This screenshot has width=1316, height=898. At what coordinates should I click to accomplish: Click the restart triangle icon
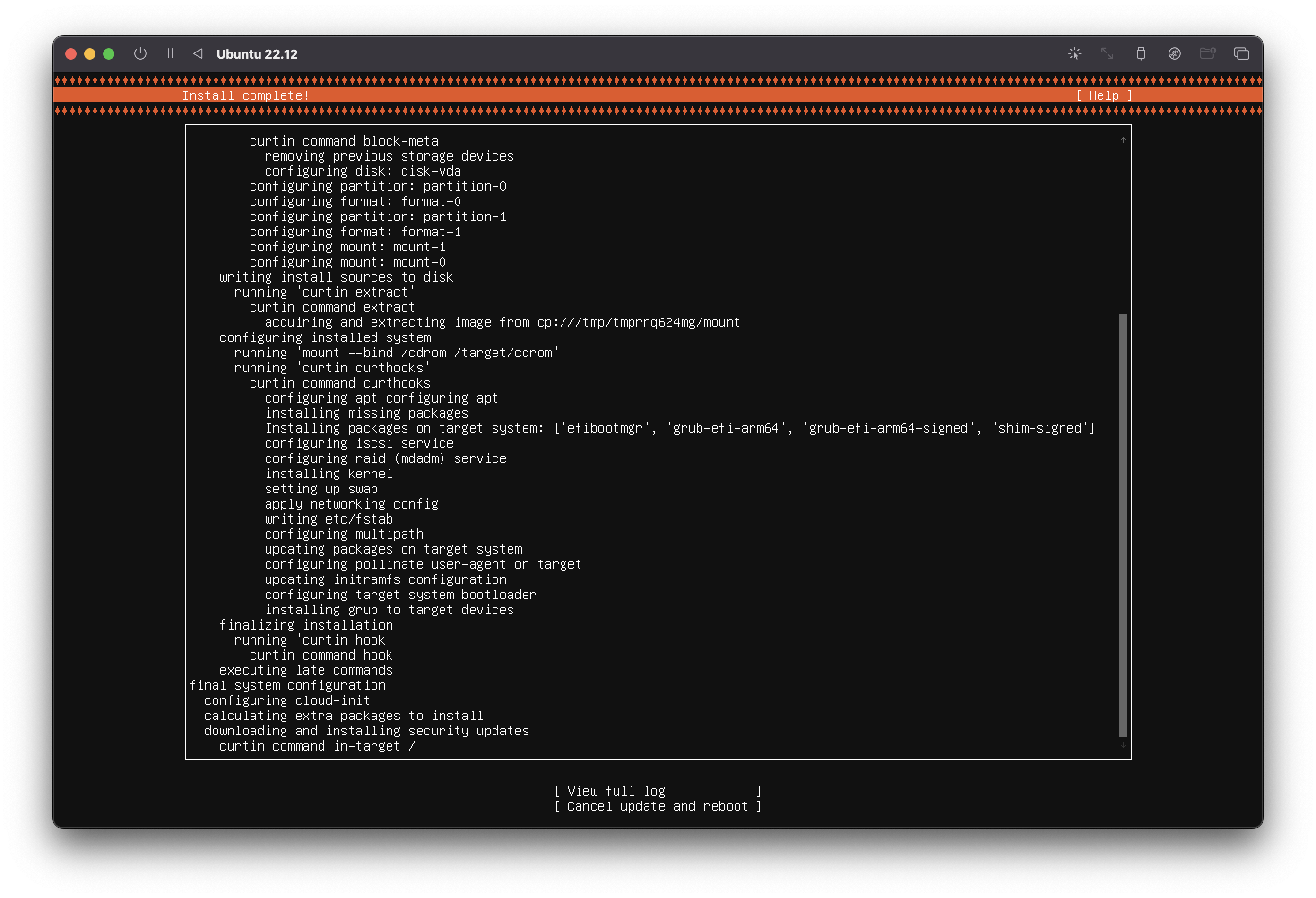[198, 54]
